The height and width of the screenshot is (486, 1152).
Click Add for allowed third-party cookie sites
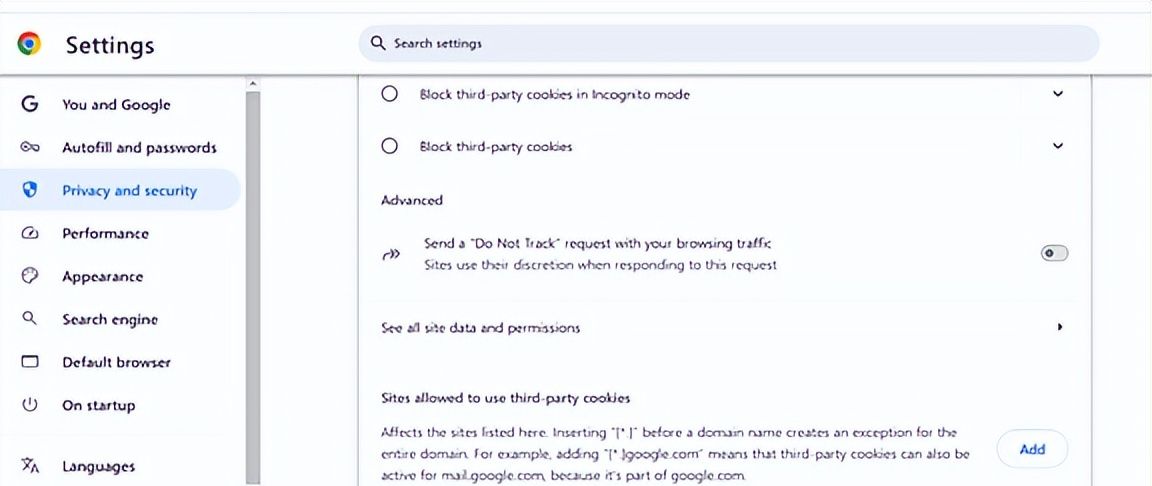1032,449
